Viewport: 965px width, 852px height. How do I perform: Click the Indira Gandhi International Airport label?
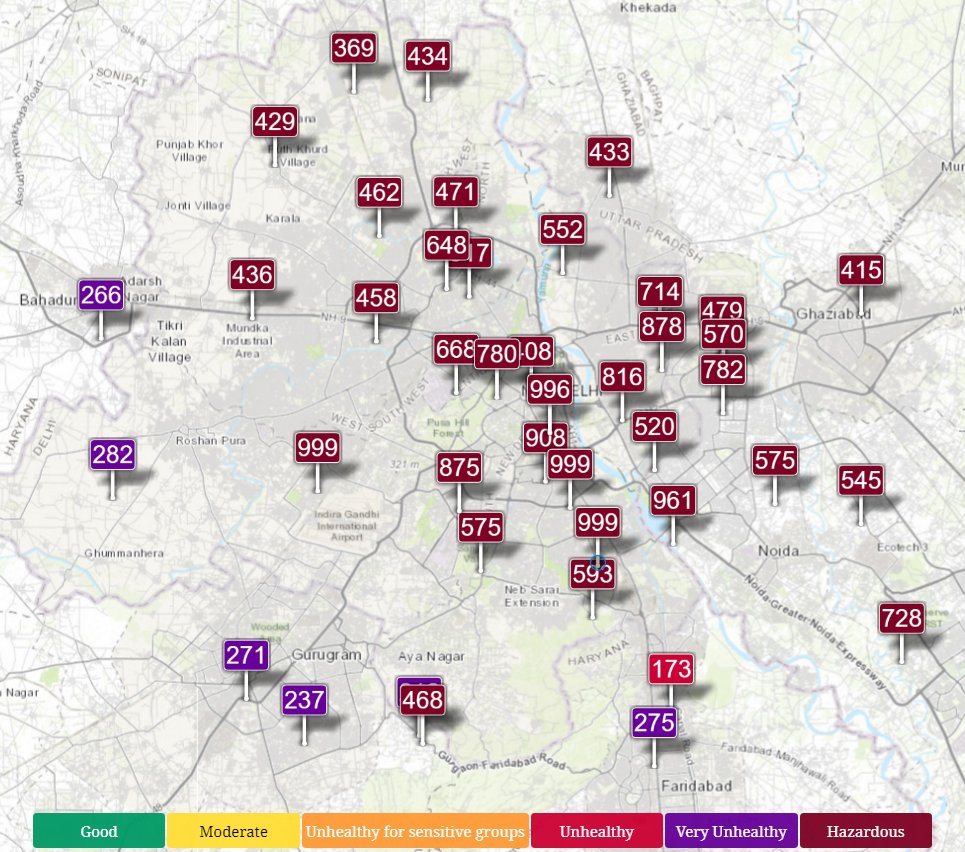(346, 526)
